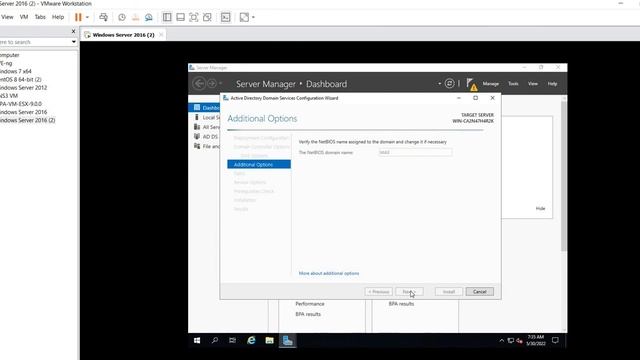
Task: Click the stretch guest display icon
Action: pyautogui.click(x=244, y=17)
